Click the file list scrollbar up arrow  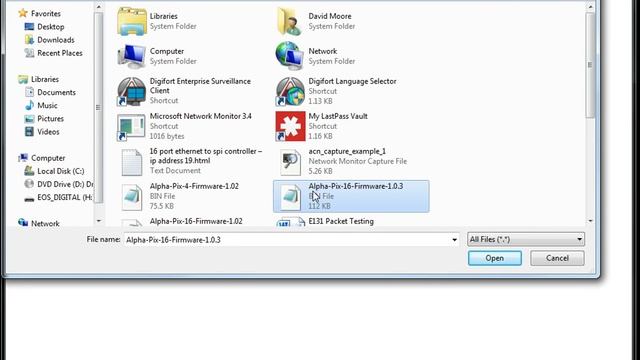tap(590, 7)
